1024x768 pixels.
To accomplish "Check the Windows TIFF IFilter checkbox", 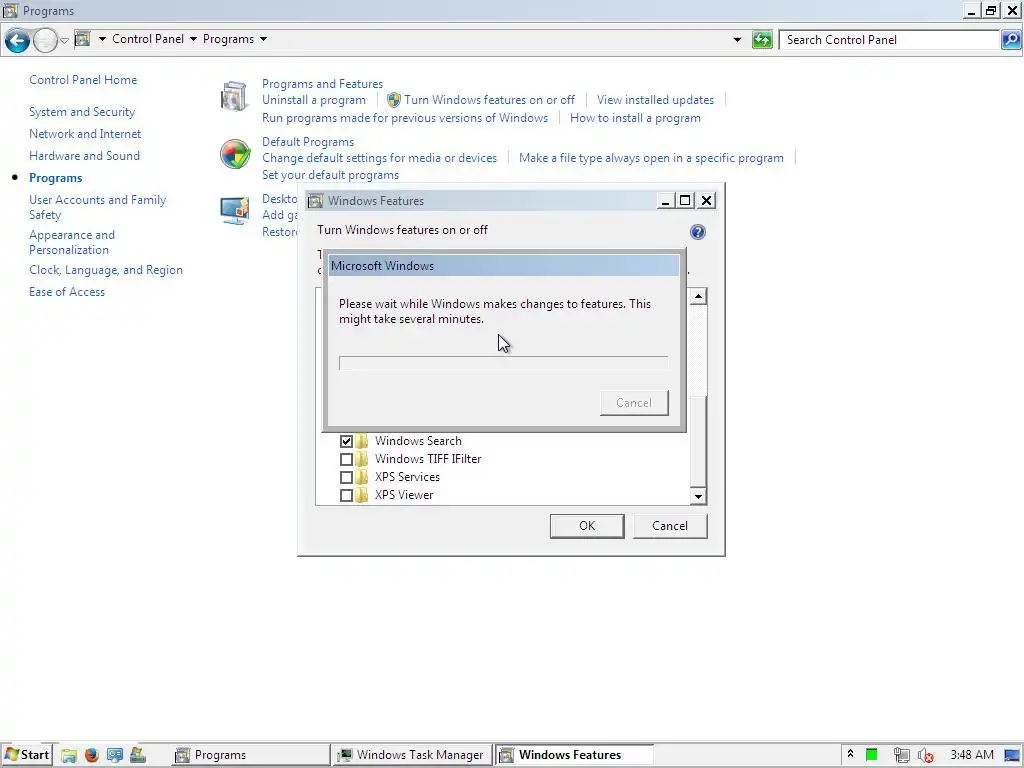I will [346, 460].
